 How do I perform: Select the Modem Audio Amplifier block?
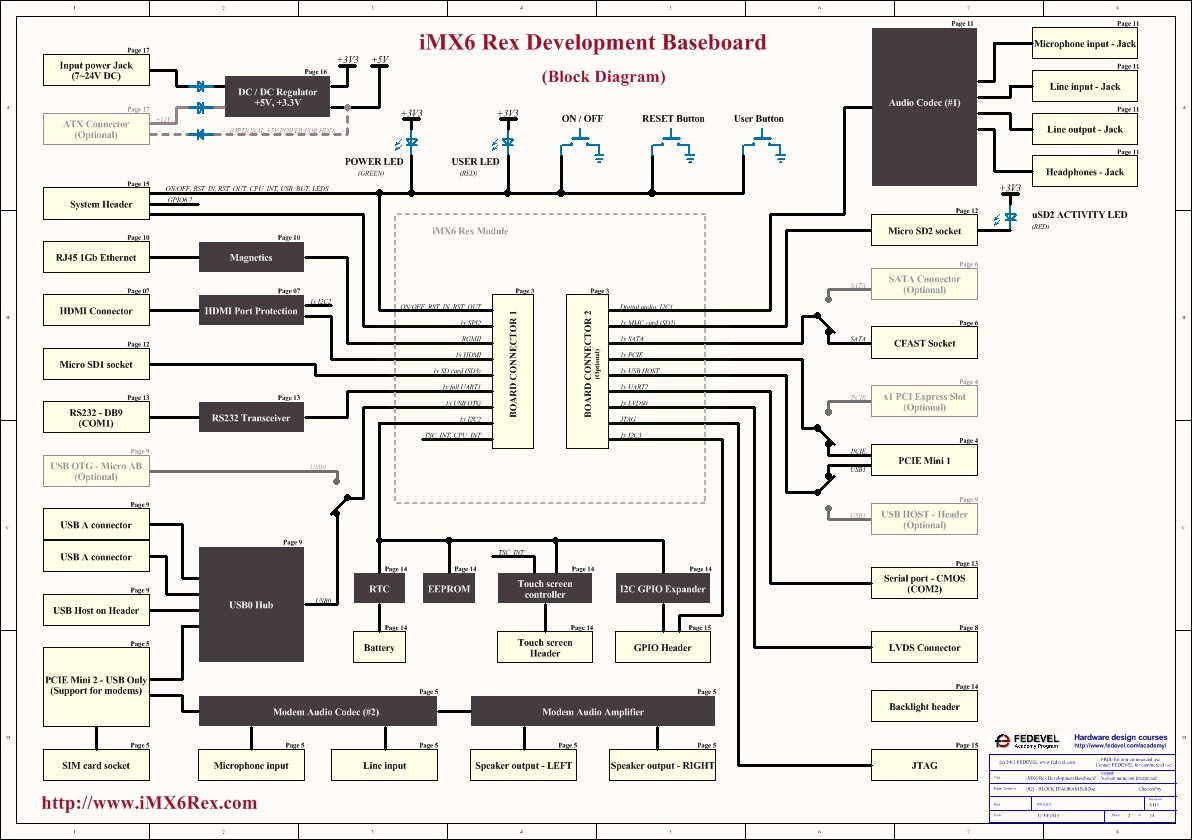(x=593, y=712)
